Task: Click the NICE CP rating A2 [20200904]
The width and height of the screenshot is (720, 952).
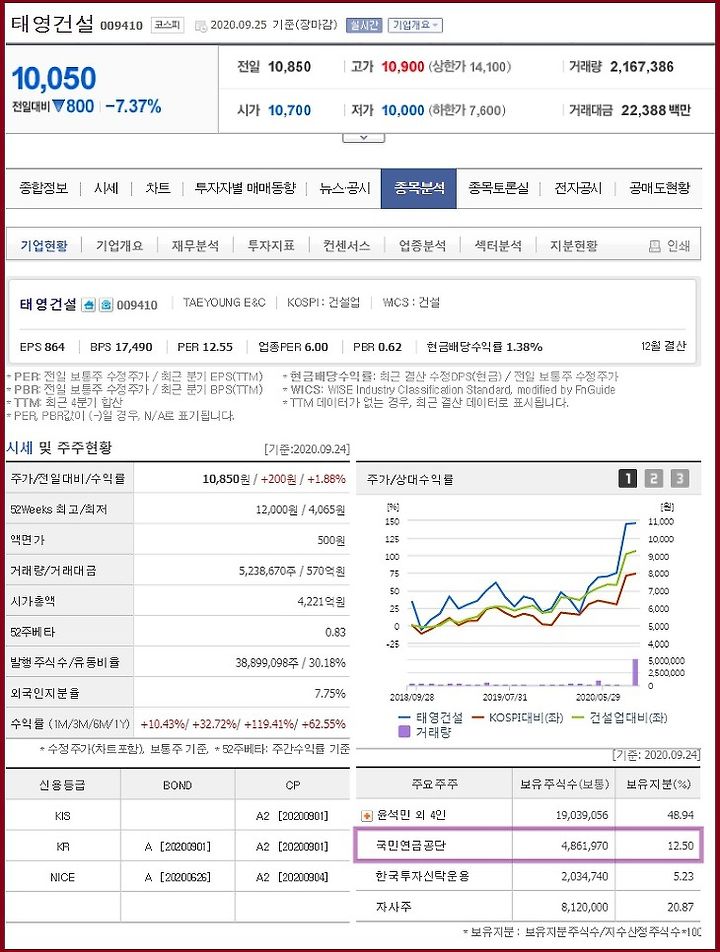Action: click(x=292, y=877)
